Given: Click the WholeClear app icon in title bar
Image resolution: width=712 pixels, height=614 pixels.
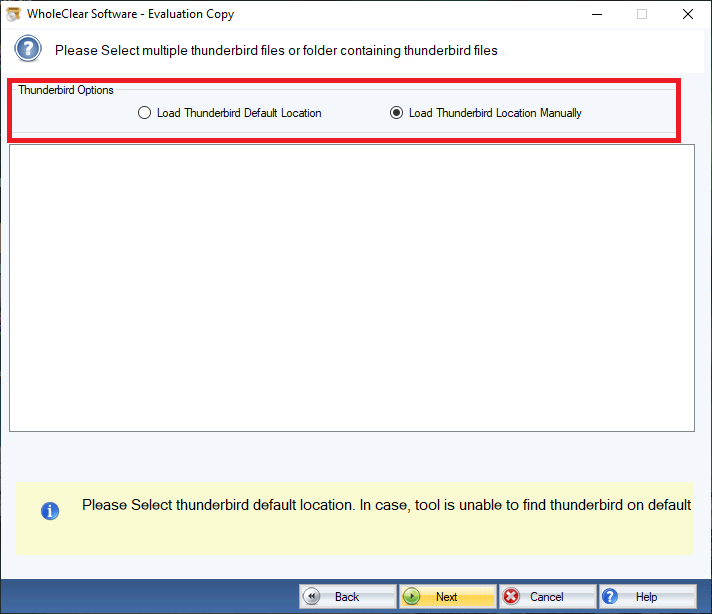Looking at the screenshot, I should pyautogui.click(x=13, y=14).
